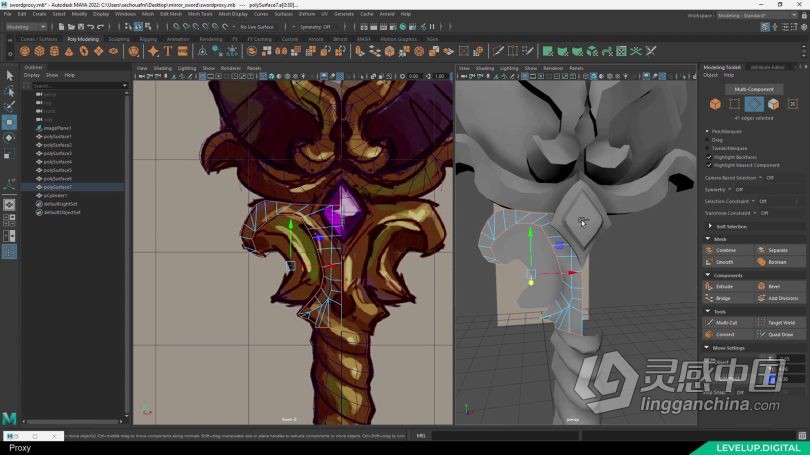Create a polygon sphere from the shelf
This screenshot has width=810, height=455.
24,51
